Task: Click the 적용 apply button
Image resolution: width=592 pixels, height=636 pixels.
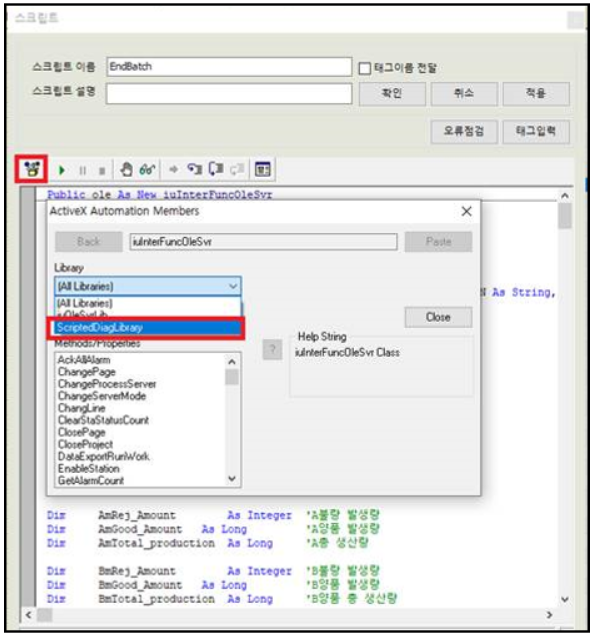Action: click(x=536, y=94)
